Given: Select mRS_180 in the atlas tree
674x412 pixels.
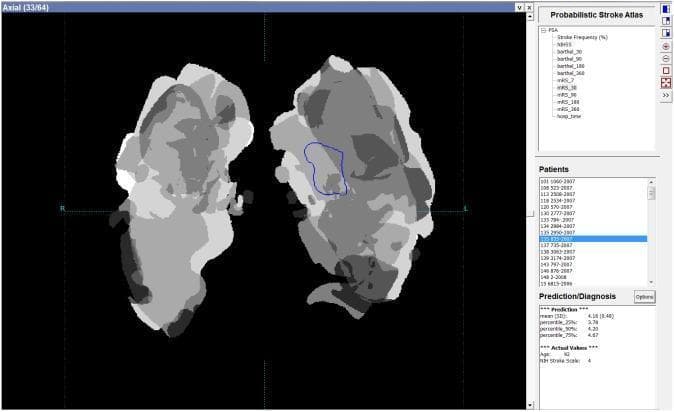Looking at the screenshot, I should (x=568, y=102).
